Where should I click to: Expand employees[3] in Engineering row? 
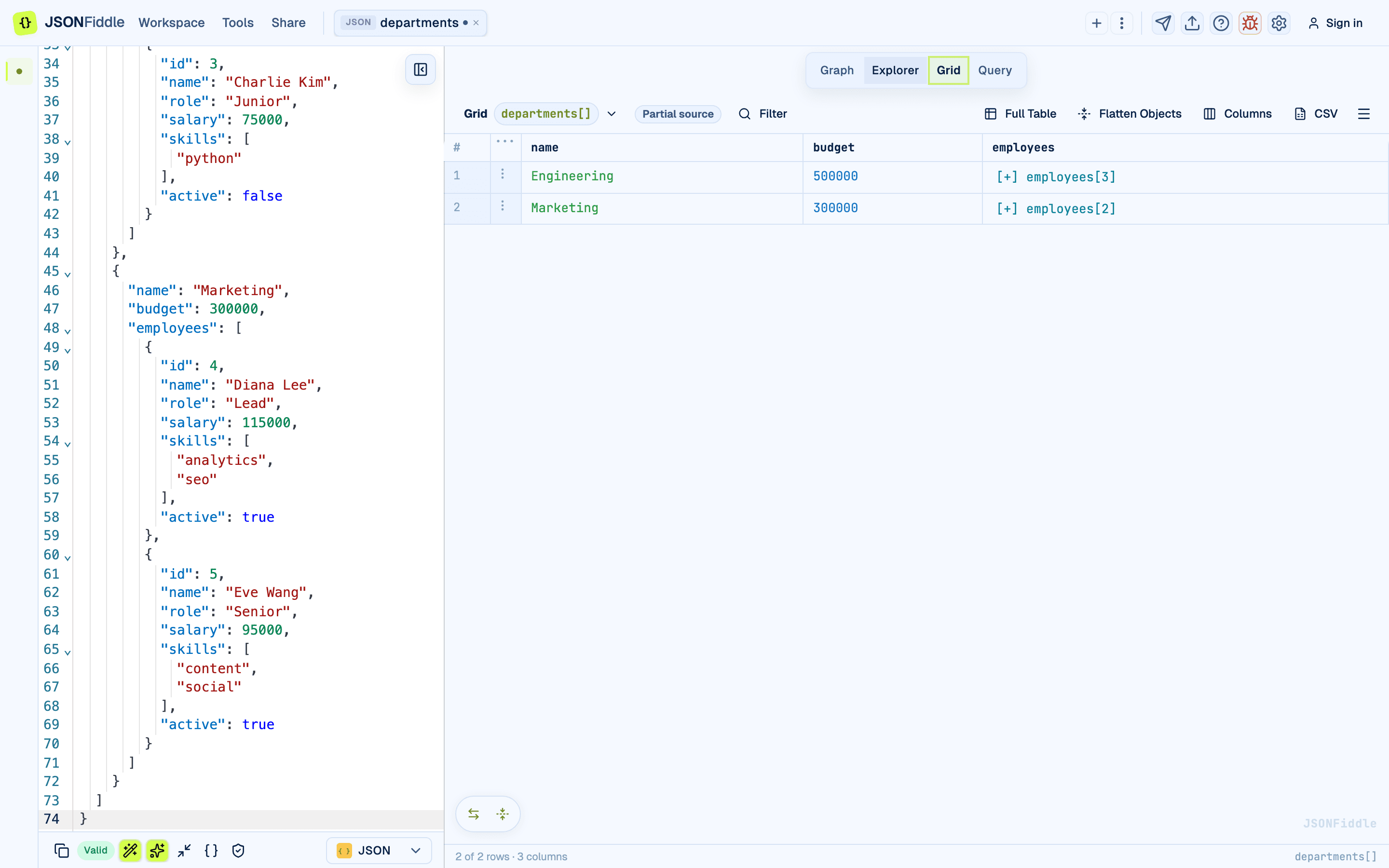[1056, 177]
